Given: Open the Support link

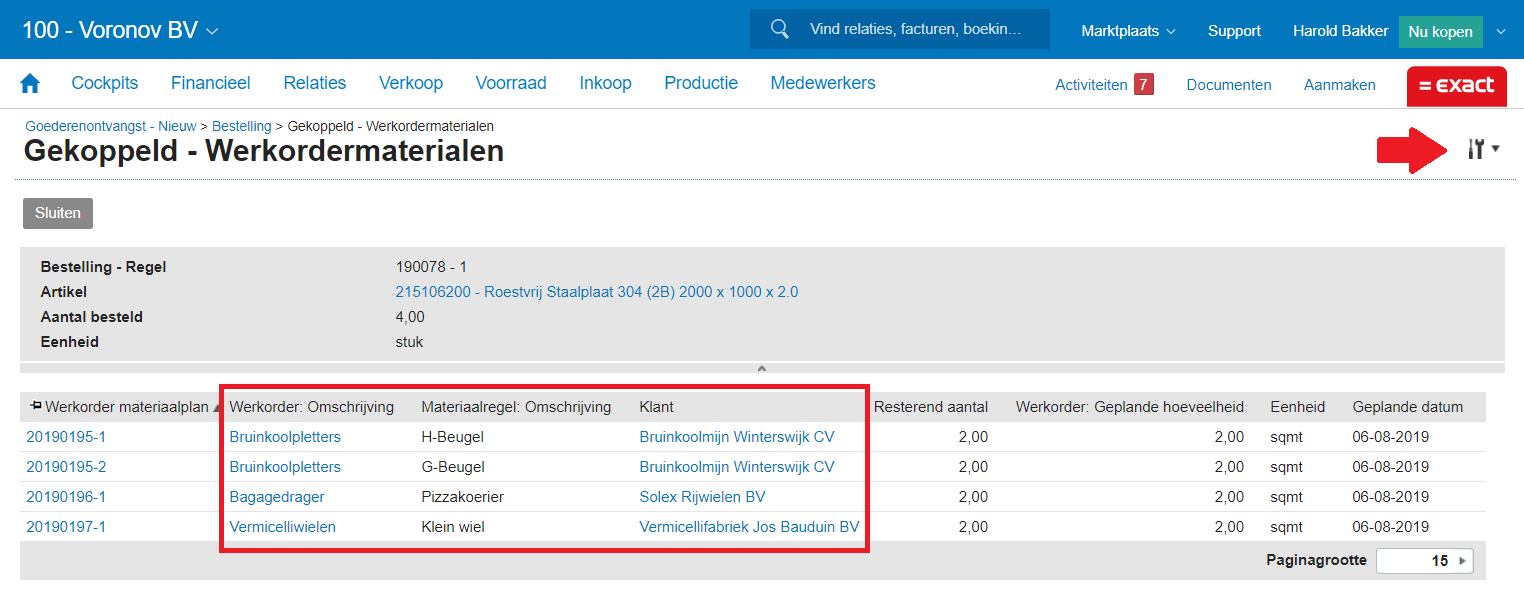Looking at the screenshot, I should 1234,31.
